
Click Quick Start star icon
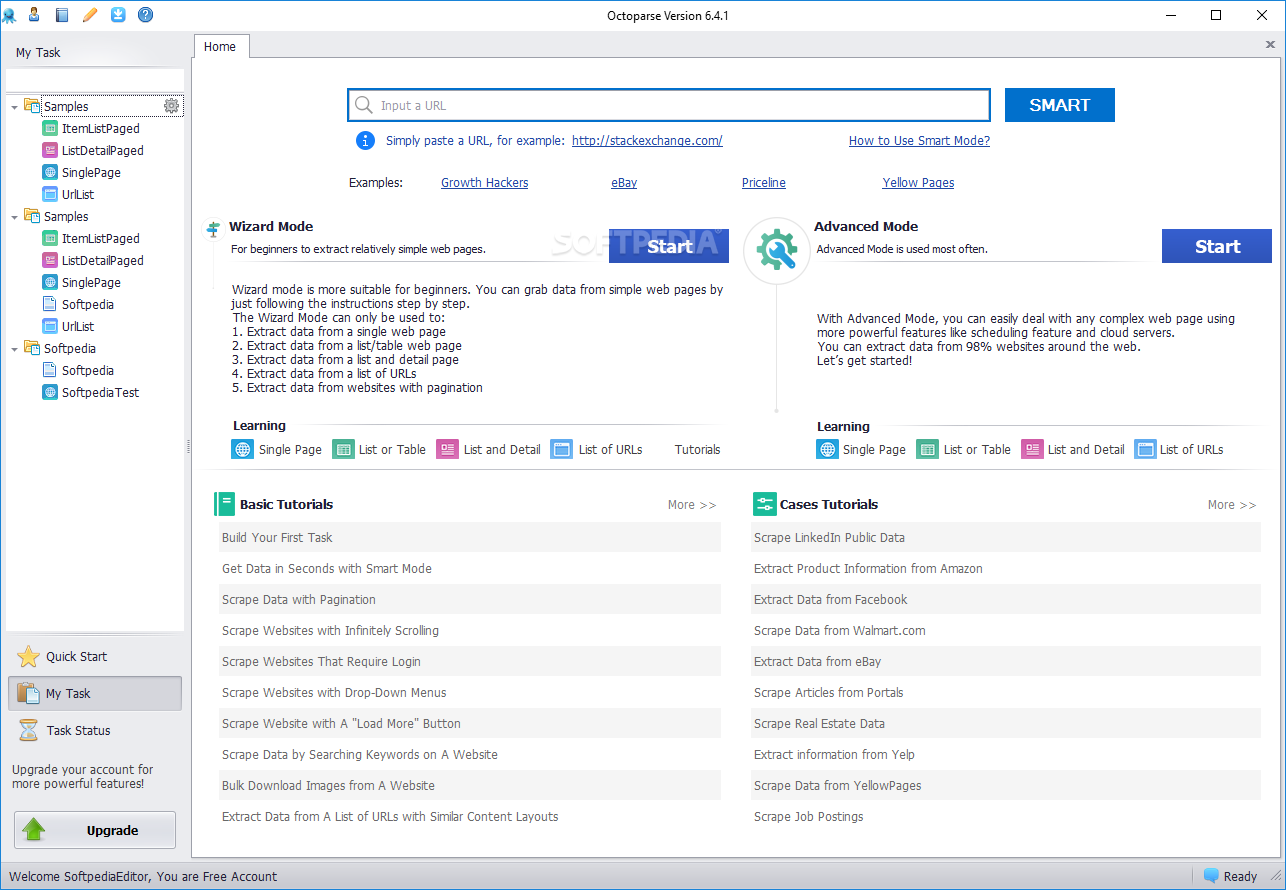[28, 657]
